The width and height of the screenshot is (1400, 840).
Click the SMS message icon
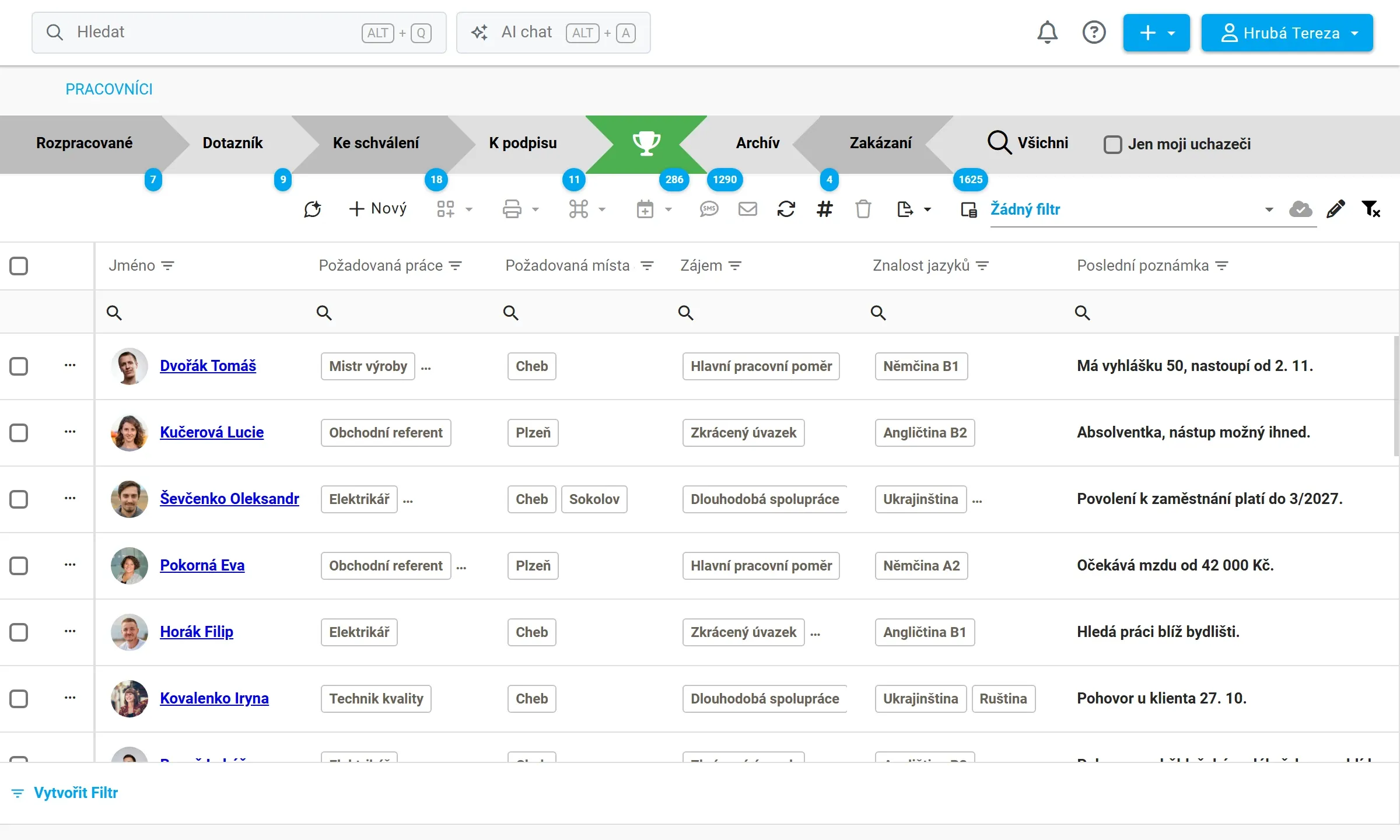coord(709,209)
